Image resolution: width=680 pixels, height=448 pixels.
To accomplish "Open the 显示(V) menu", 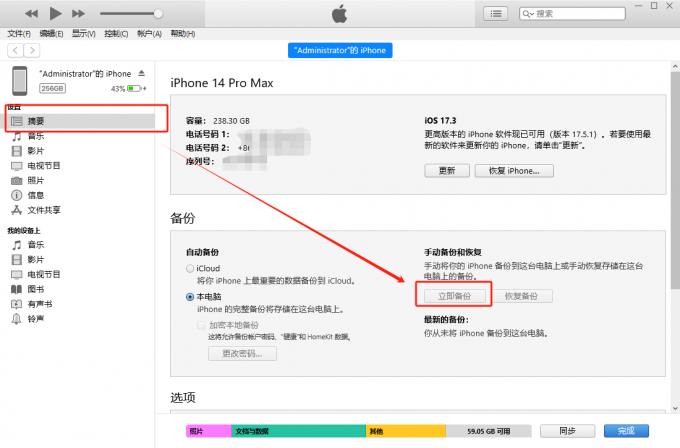I will (x=84, y=34).
